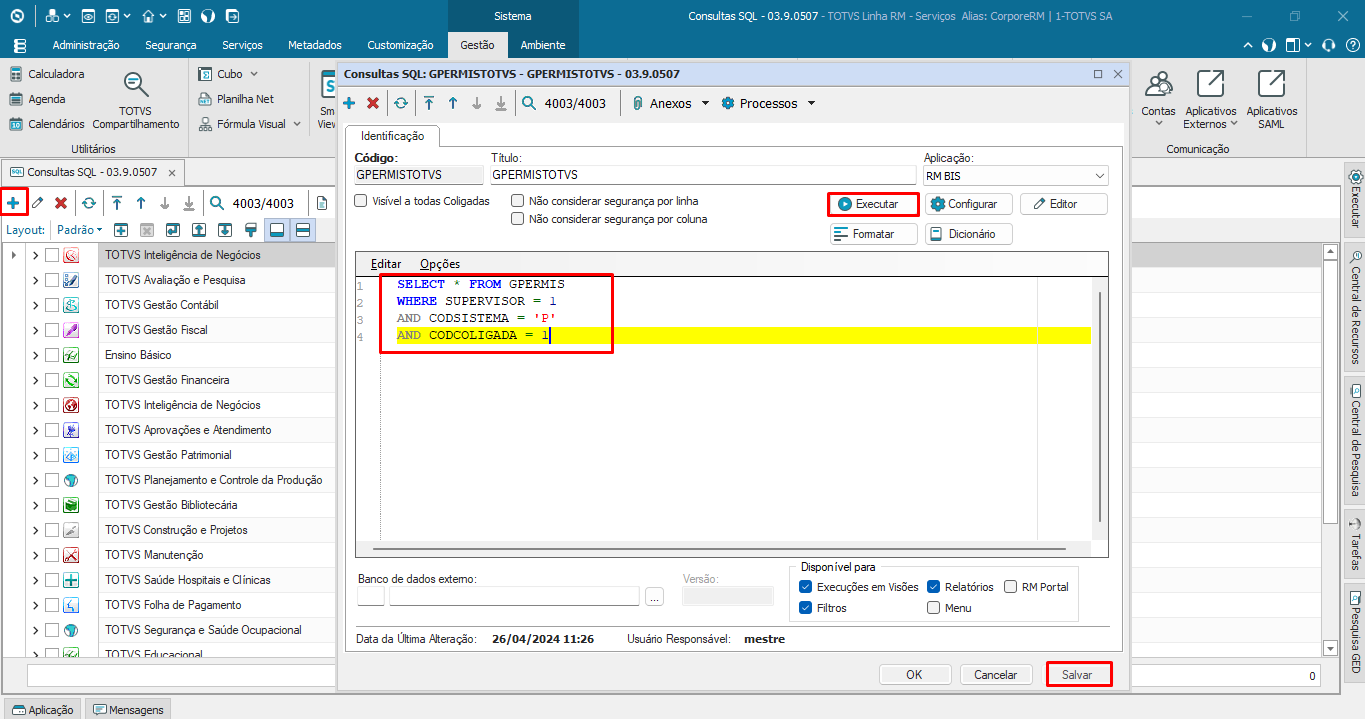Open the Dicionário button

pyautogui.click(x=968, y=234)
